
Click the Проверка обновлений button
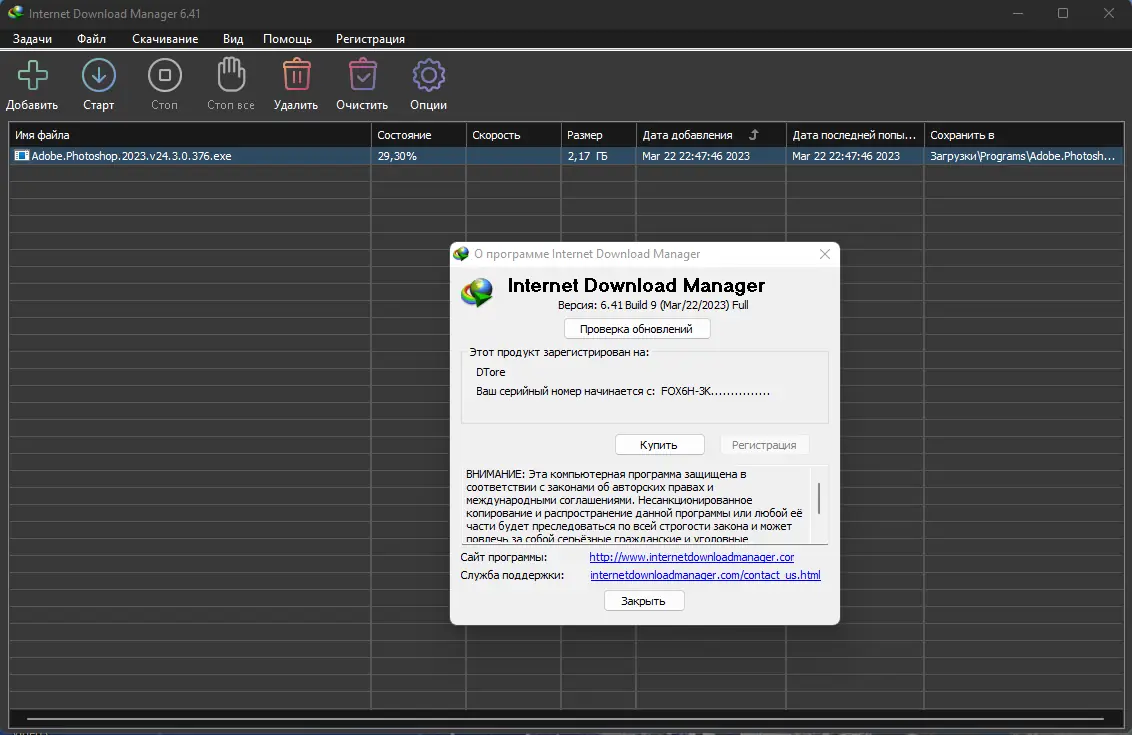[x=637, y=328]
